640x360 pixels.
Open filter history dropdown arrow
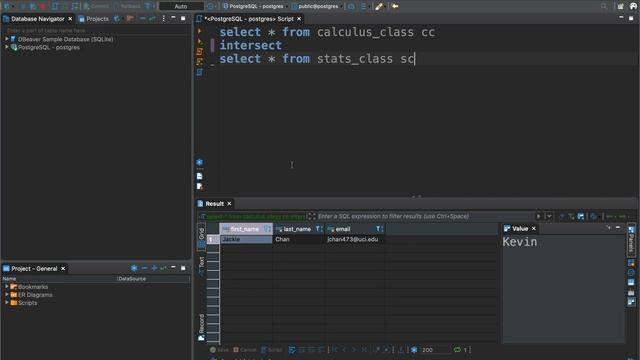[549, 216]
